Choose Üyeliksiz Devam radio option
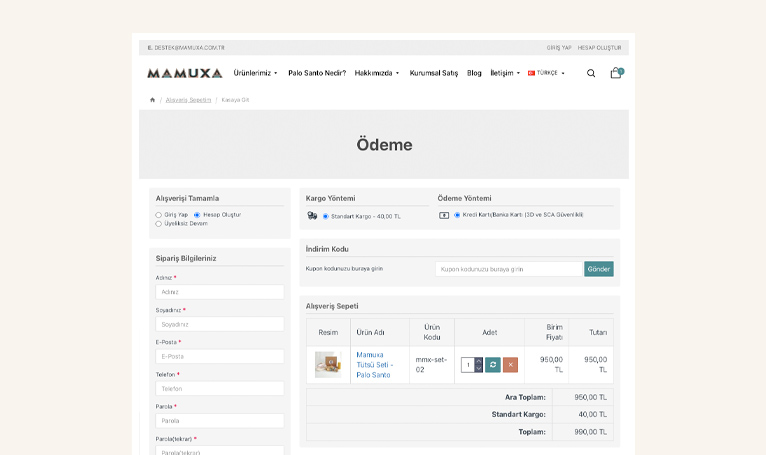Image resolution: width=766 pixels, height=455 pixels. [x=158, y=224]
